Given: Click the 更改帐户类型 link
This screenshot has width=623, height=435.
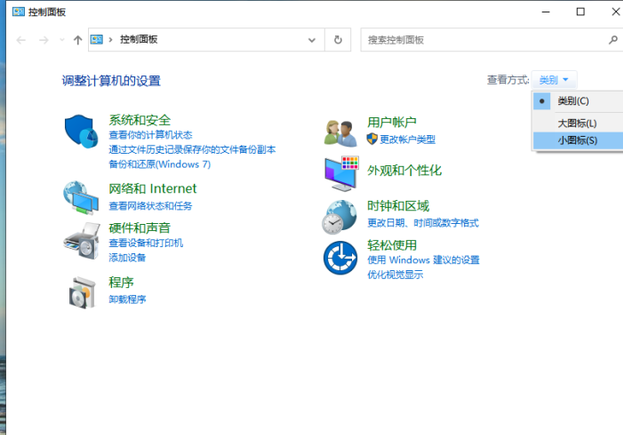Looking at the screenshot, I should (x=407, y=139).
